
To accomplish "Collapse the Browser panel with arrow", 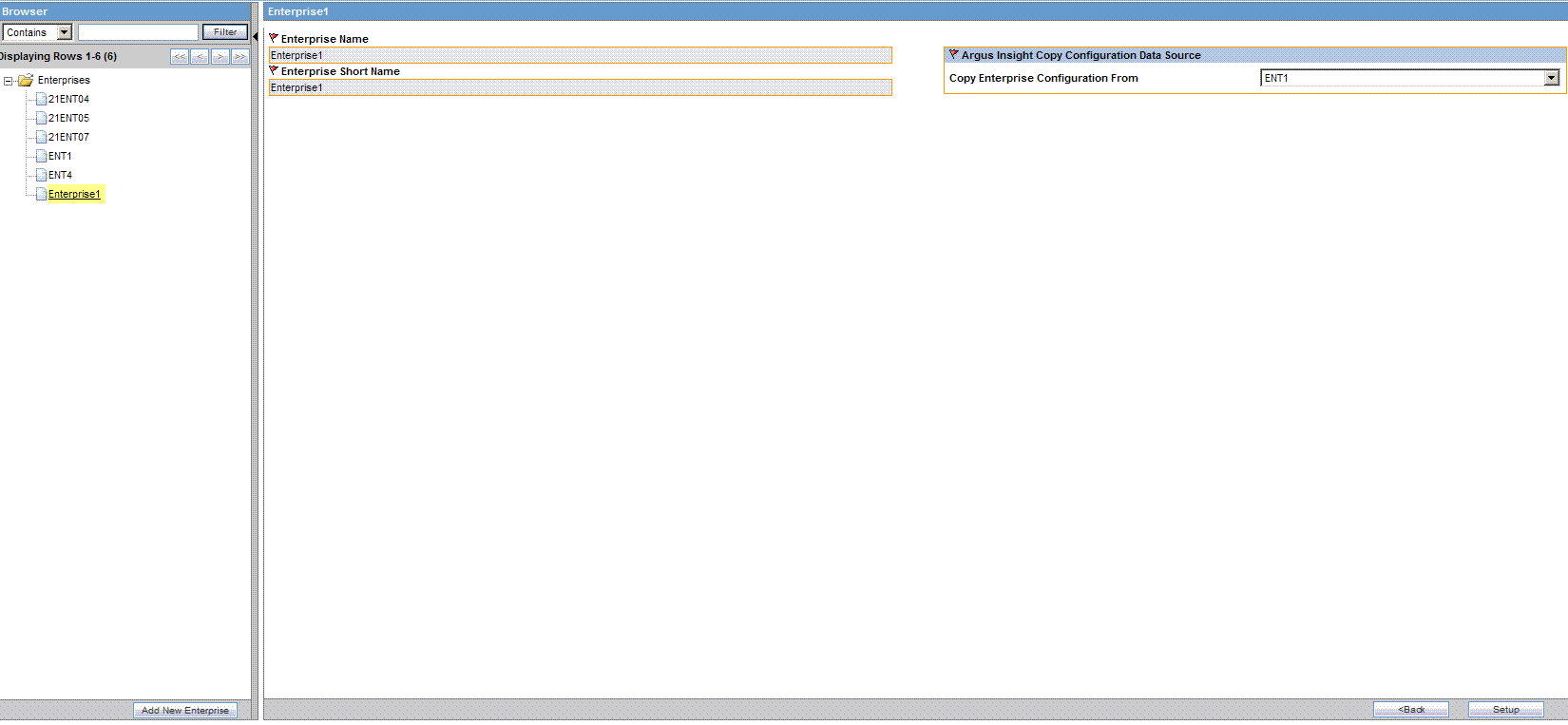I will [255, 36].
